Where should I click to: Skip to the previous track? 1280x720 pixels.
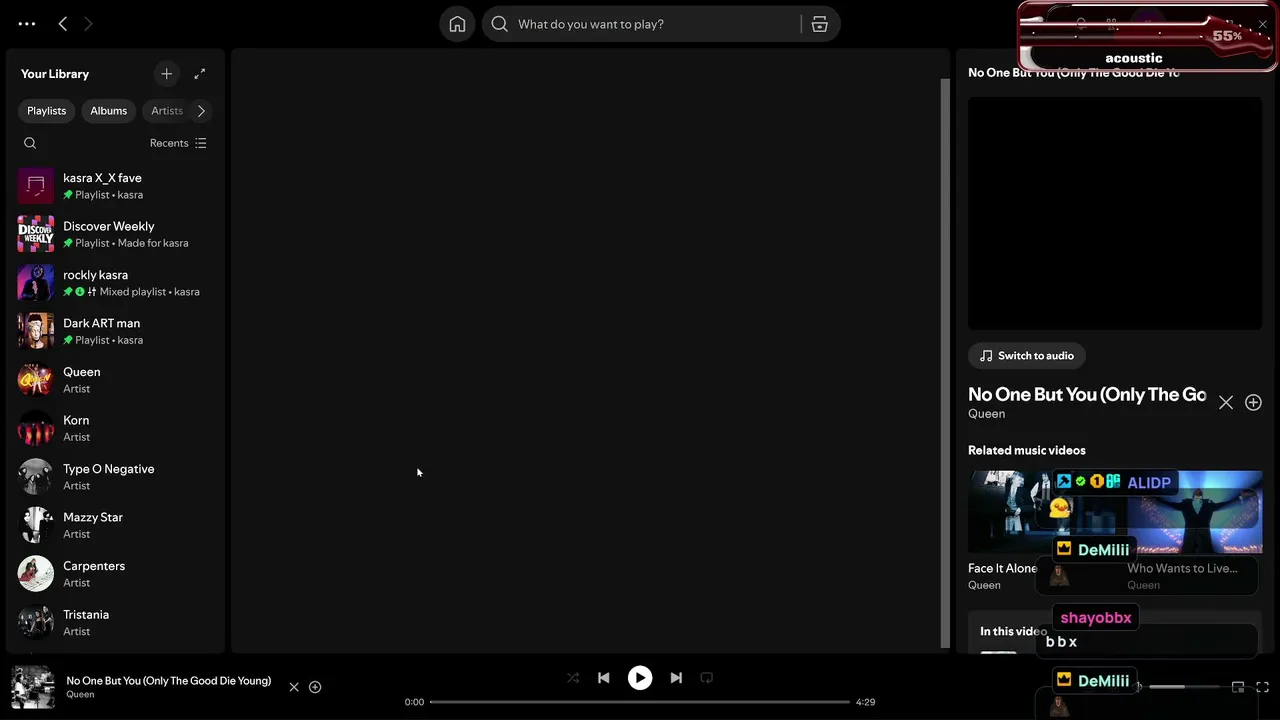(x=604, y=678)
